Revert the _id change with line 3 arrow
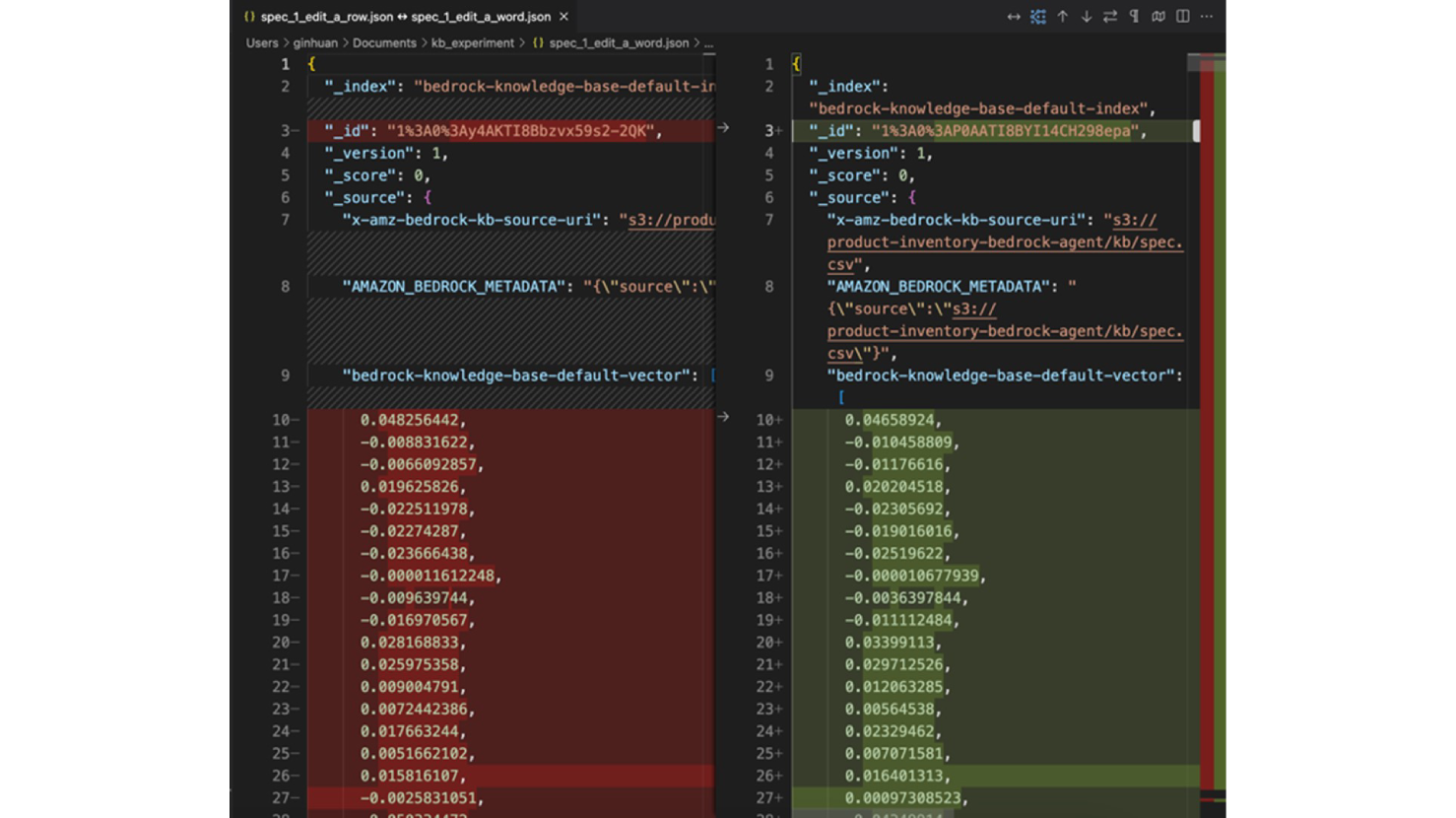Screen dimensions: 1456x818 pos(723,128)
